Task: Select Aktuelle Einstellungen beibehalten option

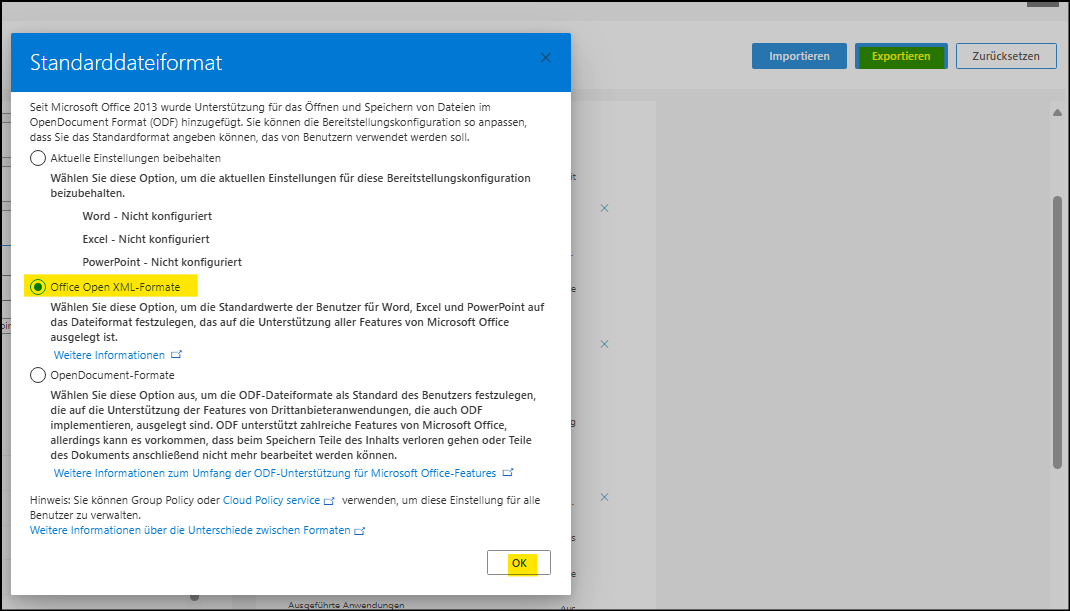Action: [x=37, y=157]
